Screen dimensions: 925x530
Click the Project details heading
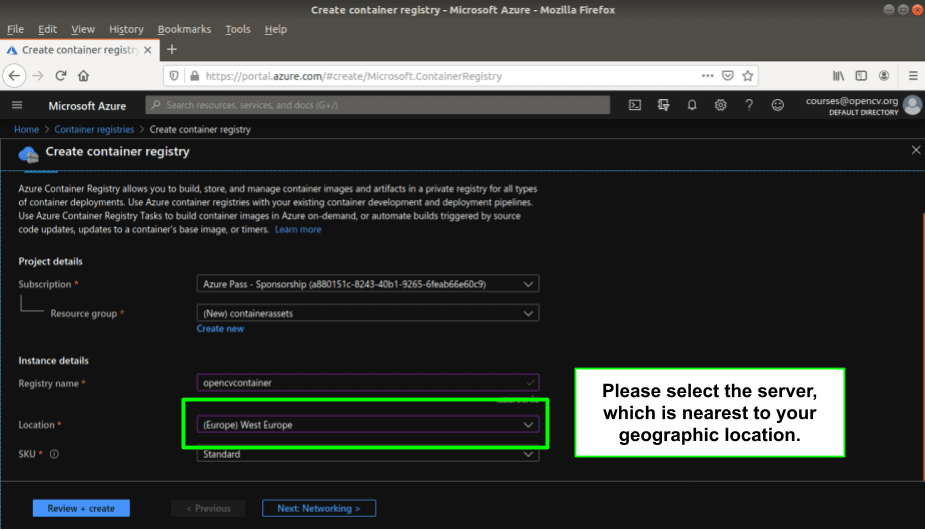tap(50, 261)
